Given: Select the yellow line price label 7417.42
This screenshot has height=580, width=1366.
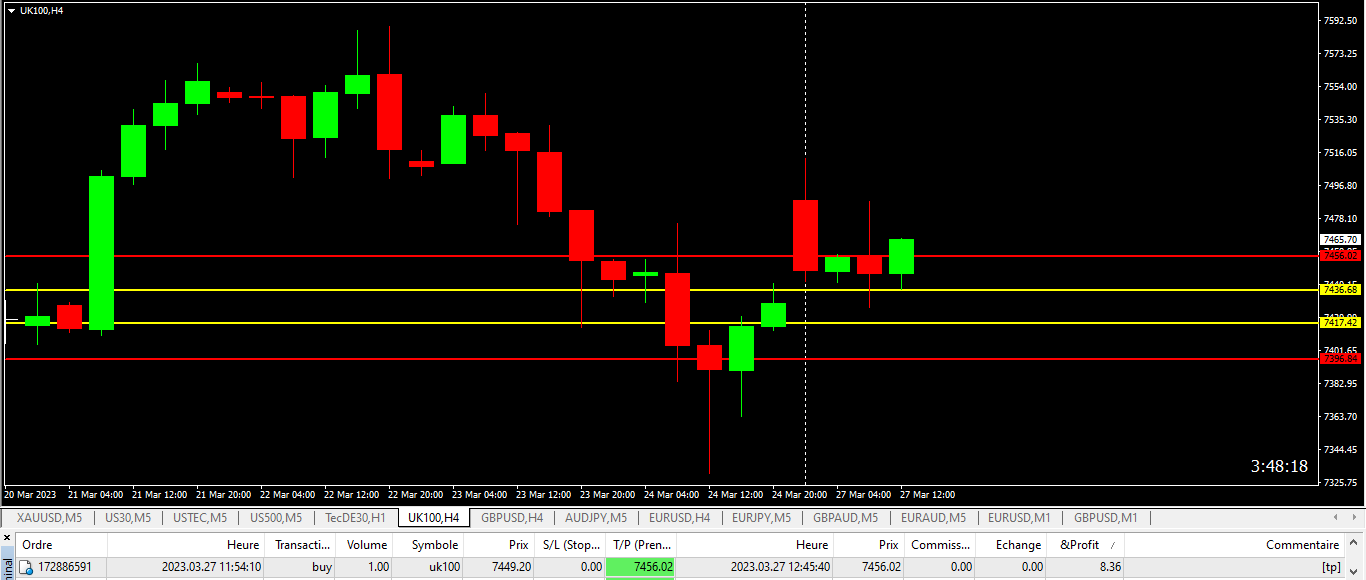Looking at the screenshot, I should point(1340,322).
